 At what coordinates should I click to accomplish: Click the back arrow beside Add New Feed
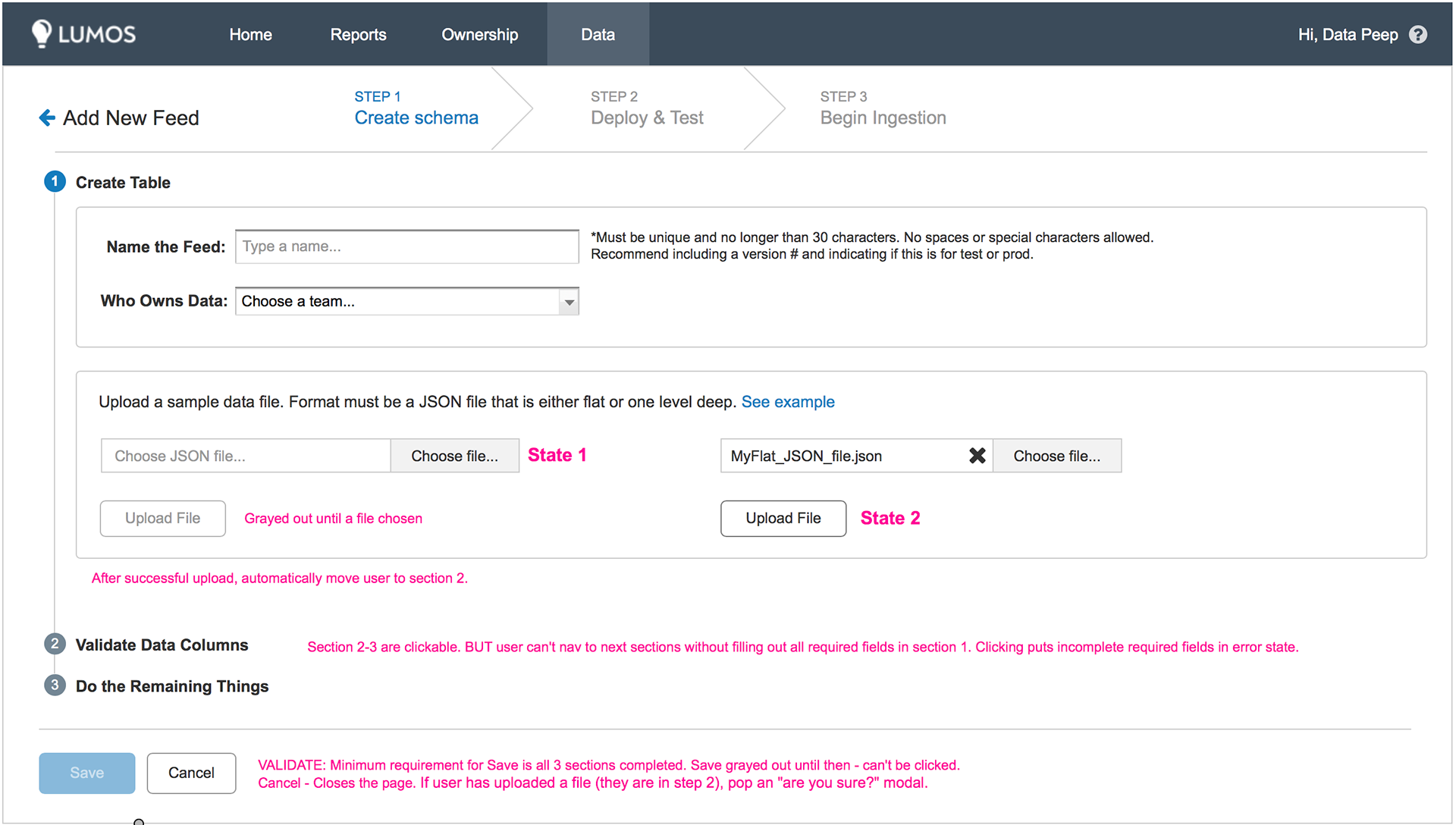pyautogui.click(x=47, y=118)
